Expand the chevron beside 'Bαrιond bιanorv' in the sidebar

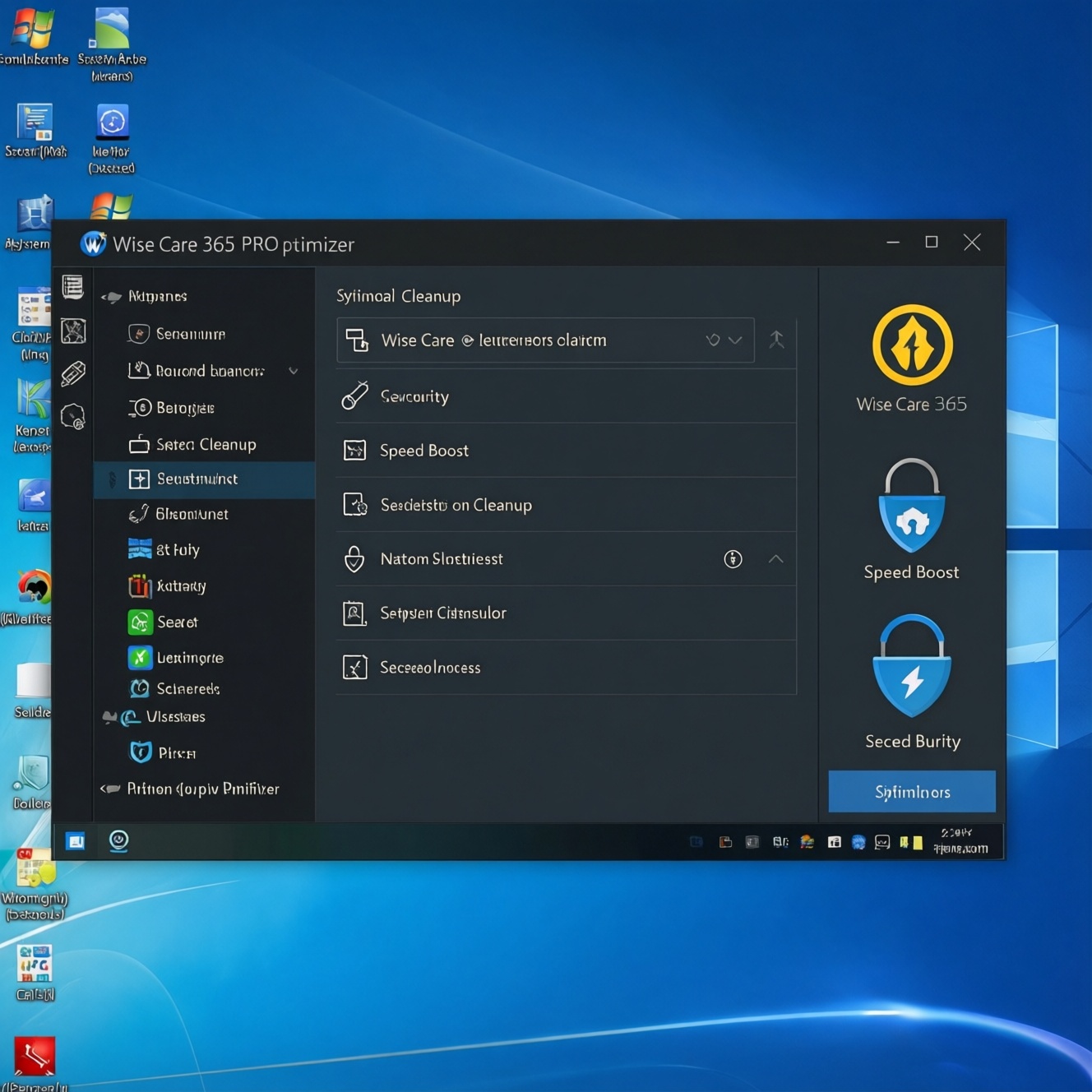pos(294,371)
